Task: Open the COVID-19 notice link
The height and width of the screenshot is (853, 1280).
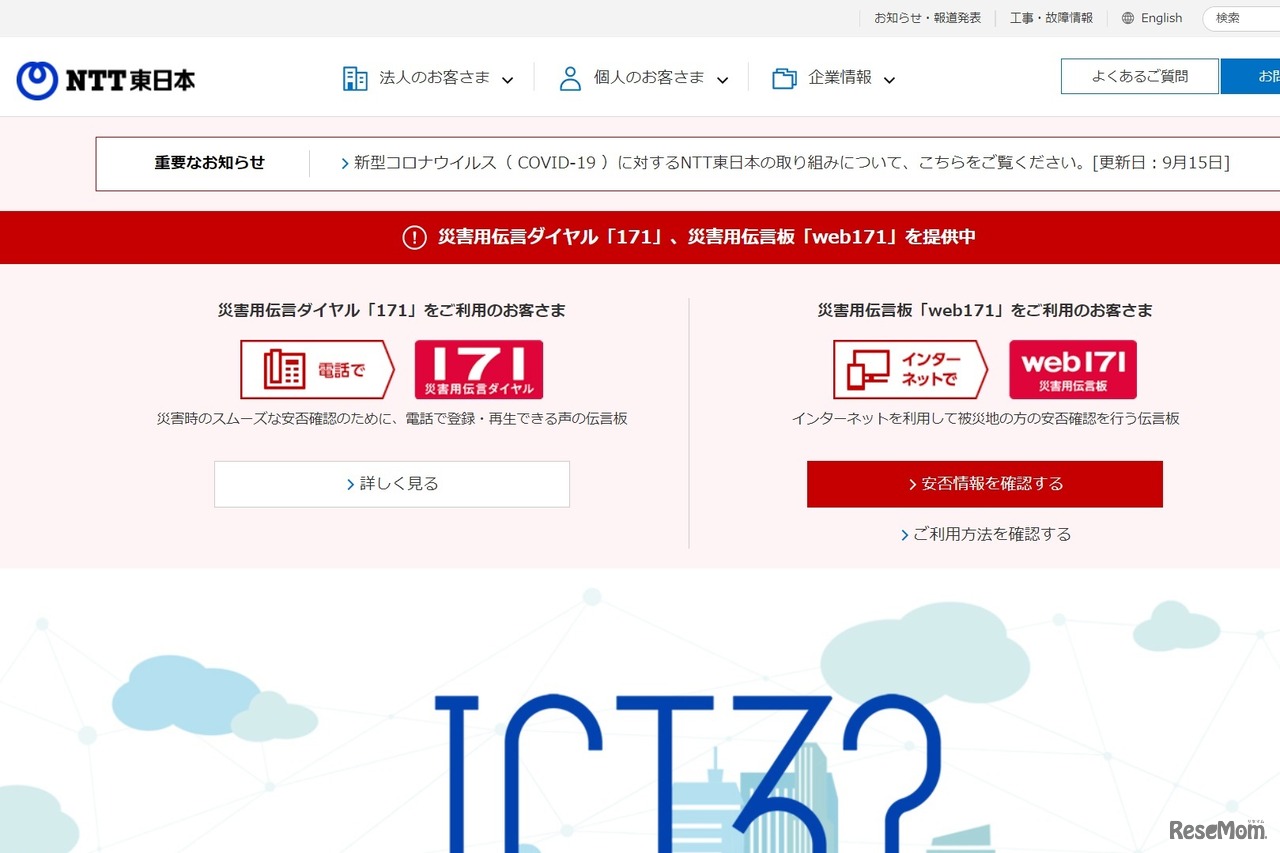Action: point(785,163)
